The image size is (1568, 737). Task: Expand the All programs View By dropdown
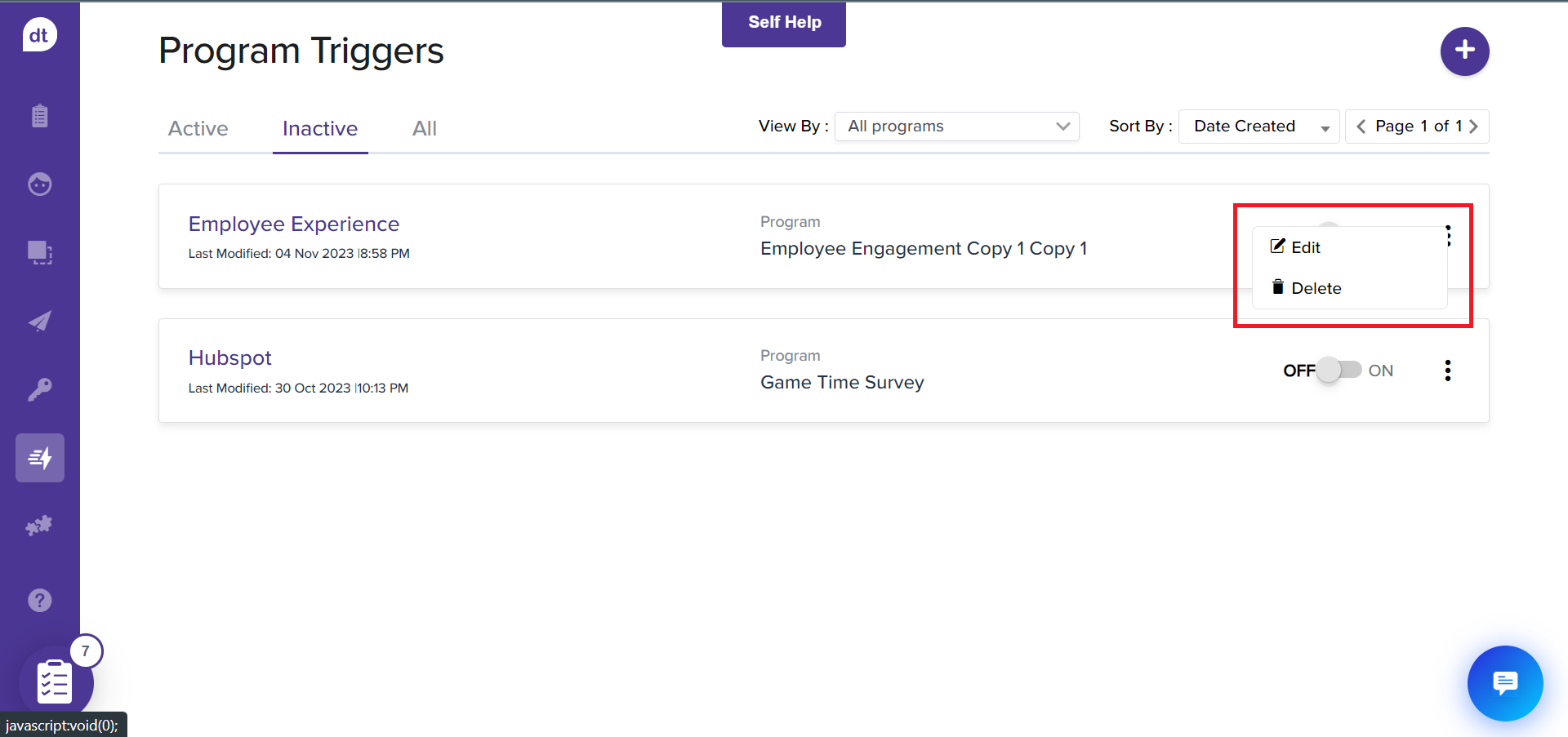point(956,127)
